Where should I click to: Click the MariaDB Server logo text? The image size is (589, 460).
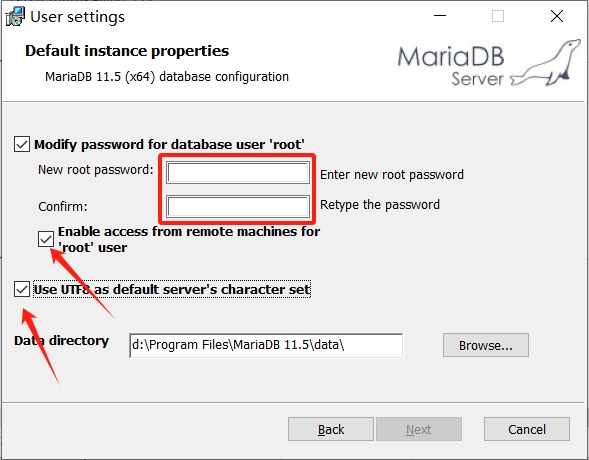click(451, 66)
